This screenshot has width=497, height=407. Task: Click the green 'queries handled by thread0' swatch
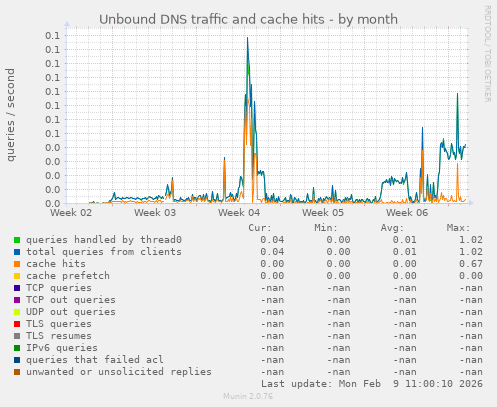[17, 240]
